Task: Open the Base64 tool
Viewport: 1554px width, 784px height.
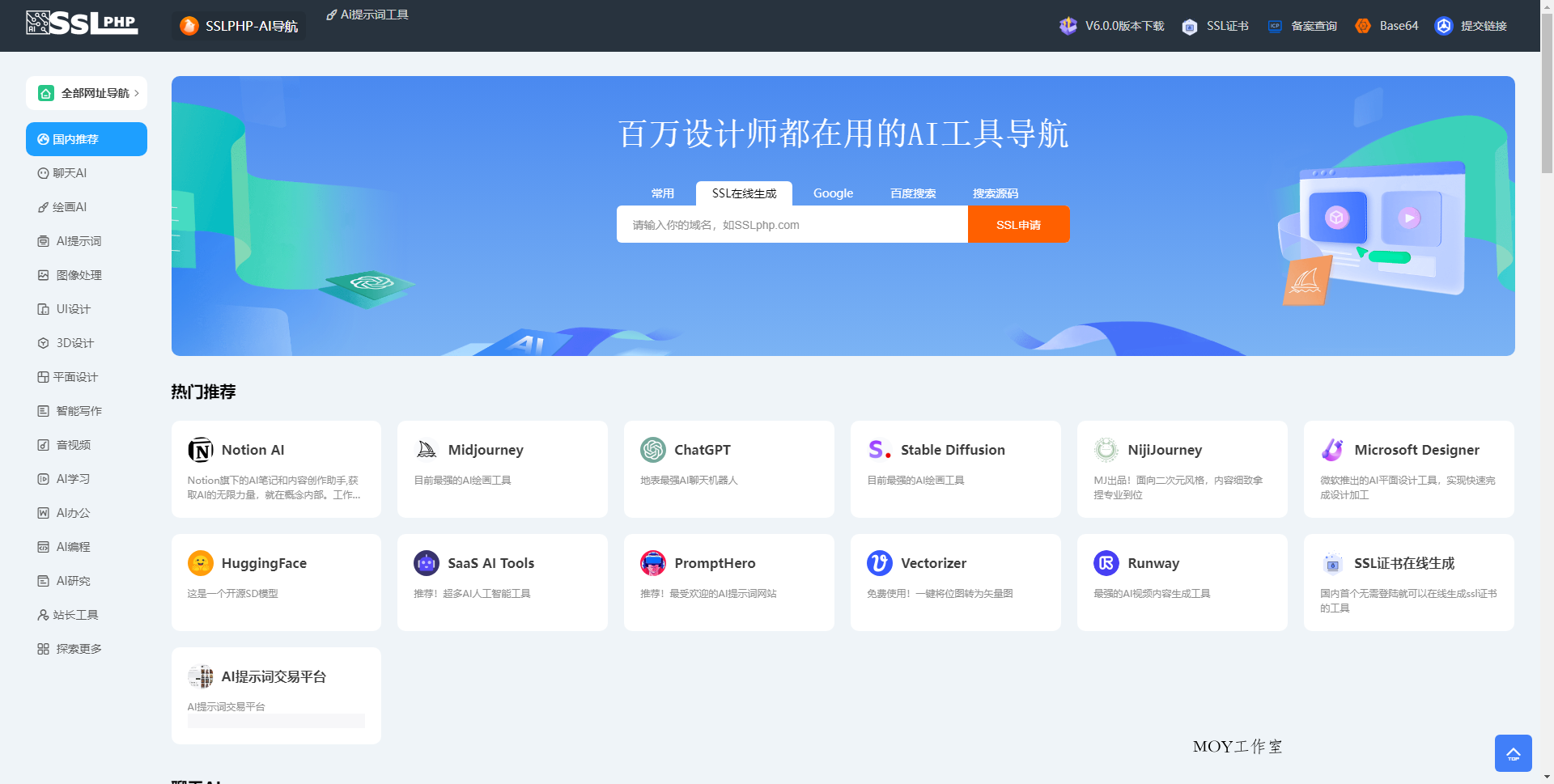Action: pyautogui.click(x=1386, y=25)
